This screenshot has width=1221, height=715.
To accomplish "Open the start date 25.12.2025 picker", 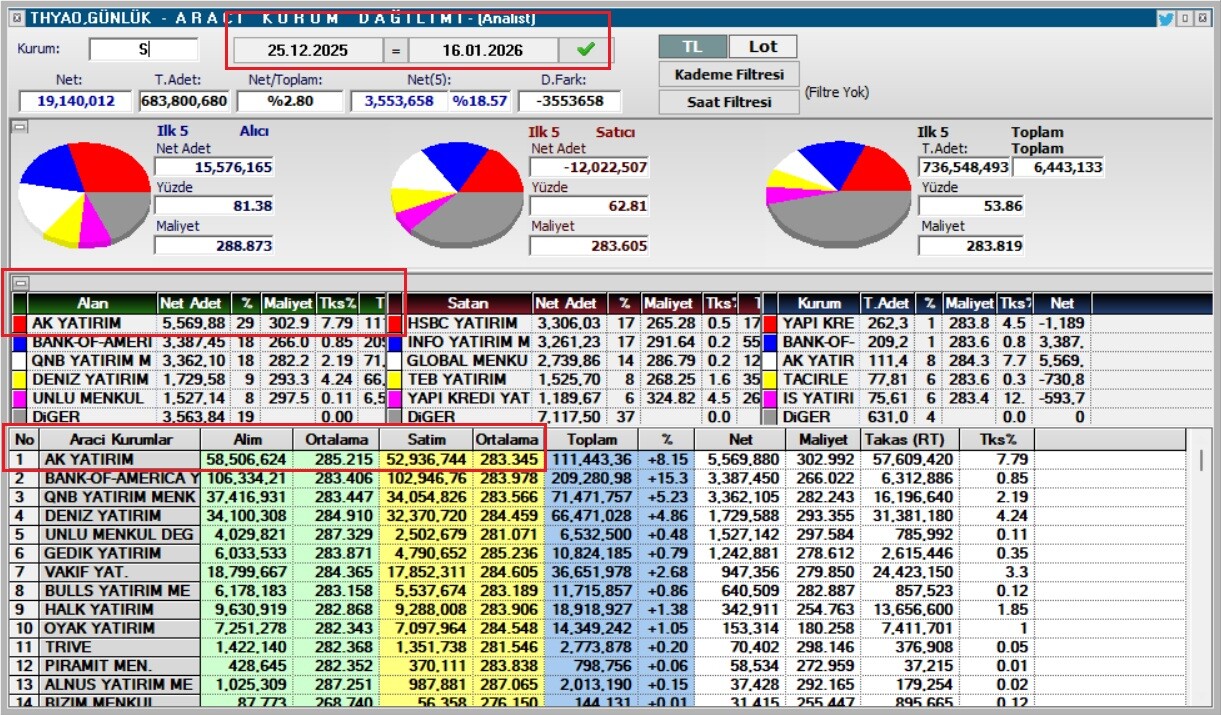I will tap(308, 51).
